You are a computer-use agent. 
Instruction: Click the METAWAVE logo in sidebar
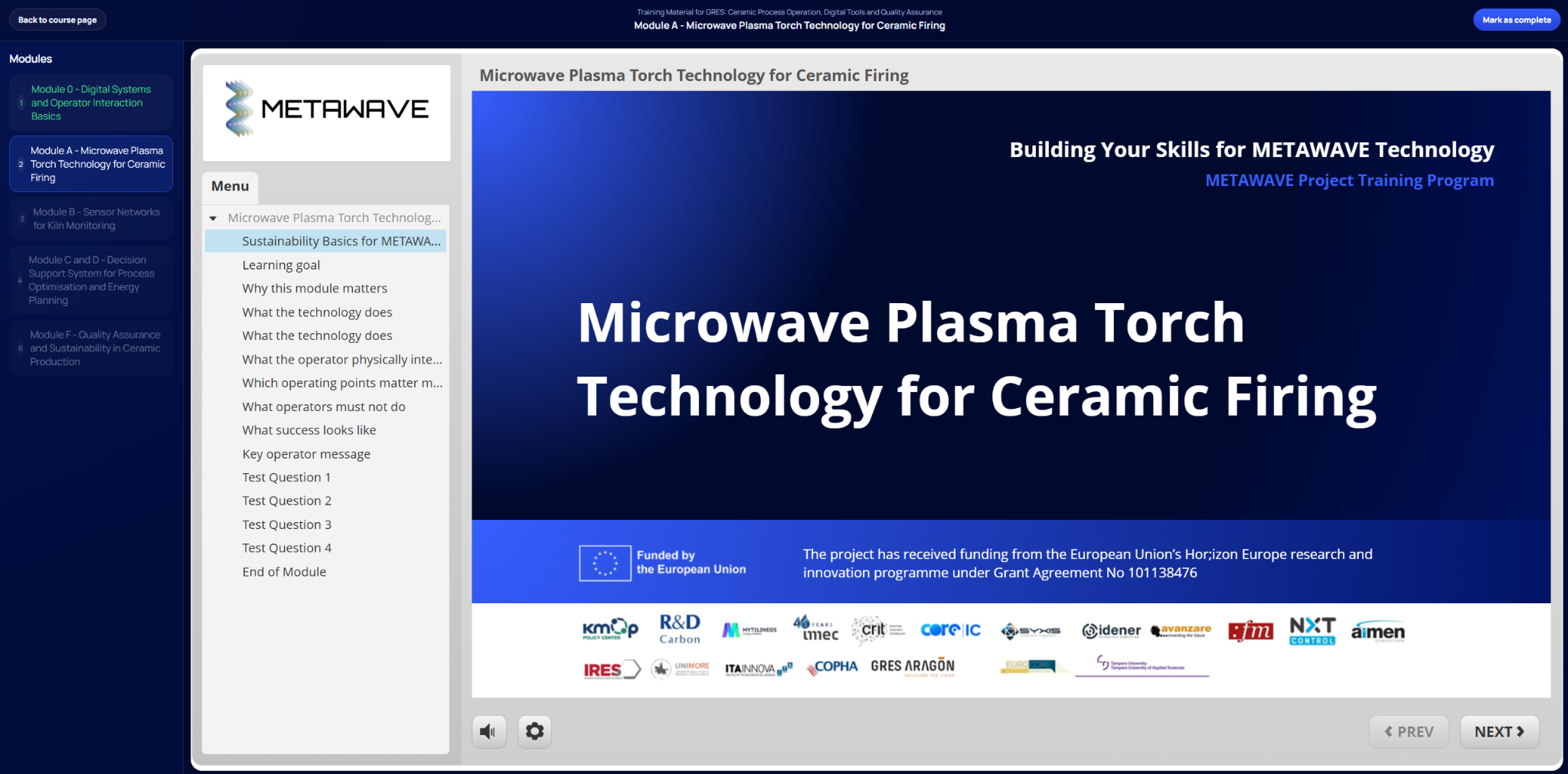coord(327,109)
